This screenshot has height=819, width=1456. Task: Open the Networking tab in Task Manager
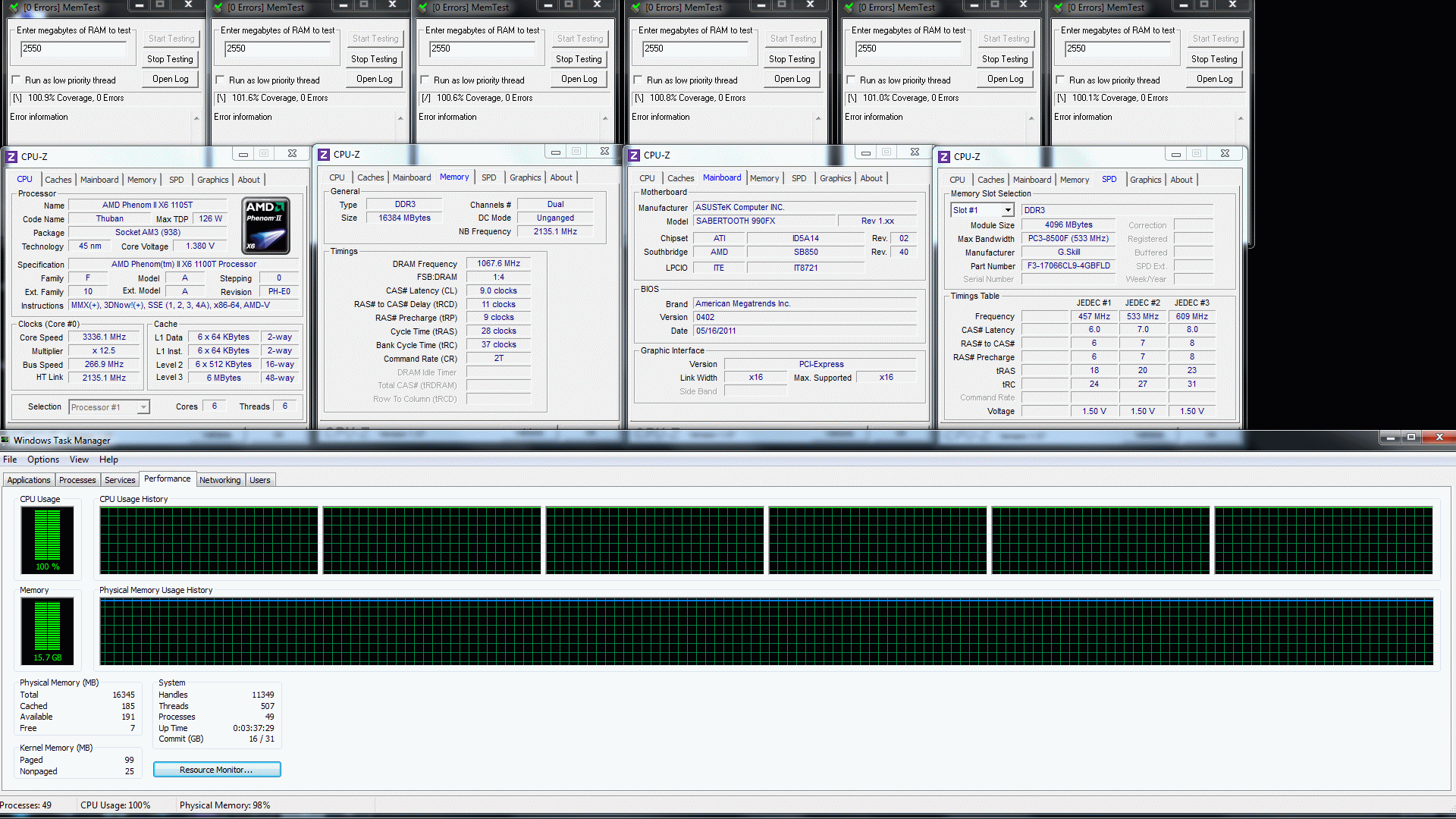[220, 480]
